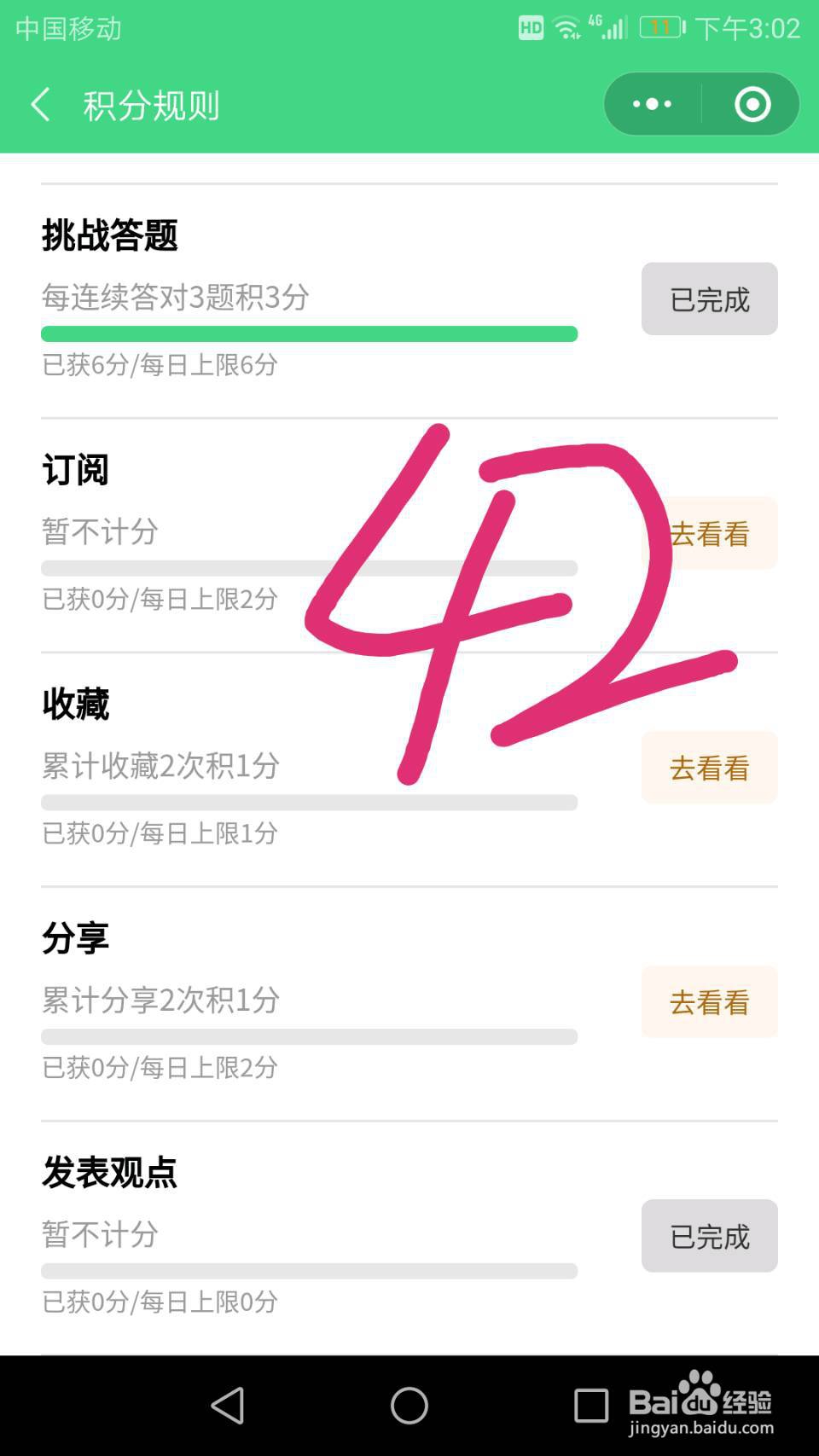
Task: Tap 去看看 button for 分享
Action: pyautogui.click(x=709, y=1002)
